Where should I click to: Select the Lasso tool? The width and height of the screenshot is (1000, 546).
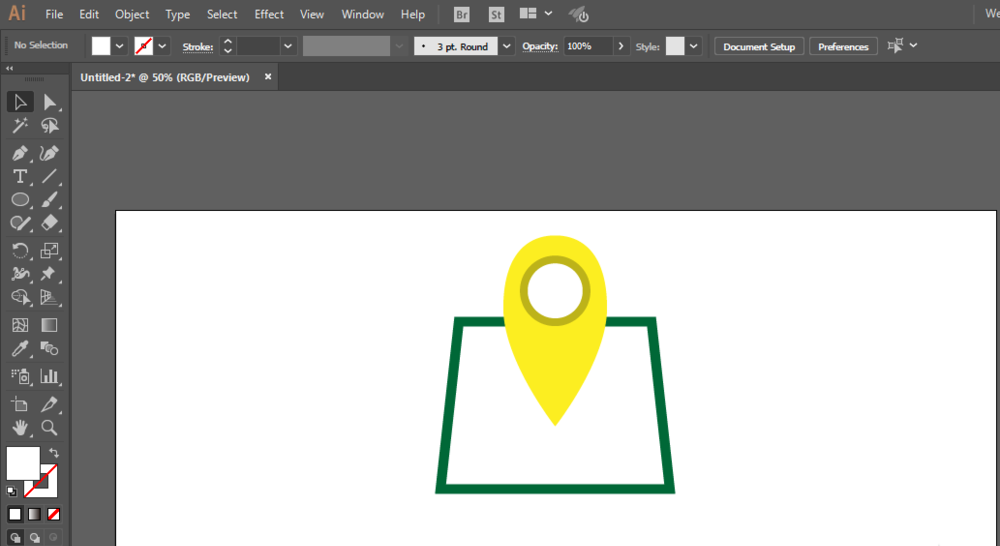pyautogui.click(x=49, y=126)
